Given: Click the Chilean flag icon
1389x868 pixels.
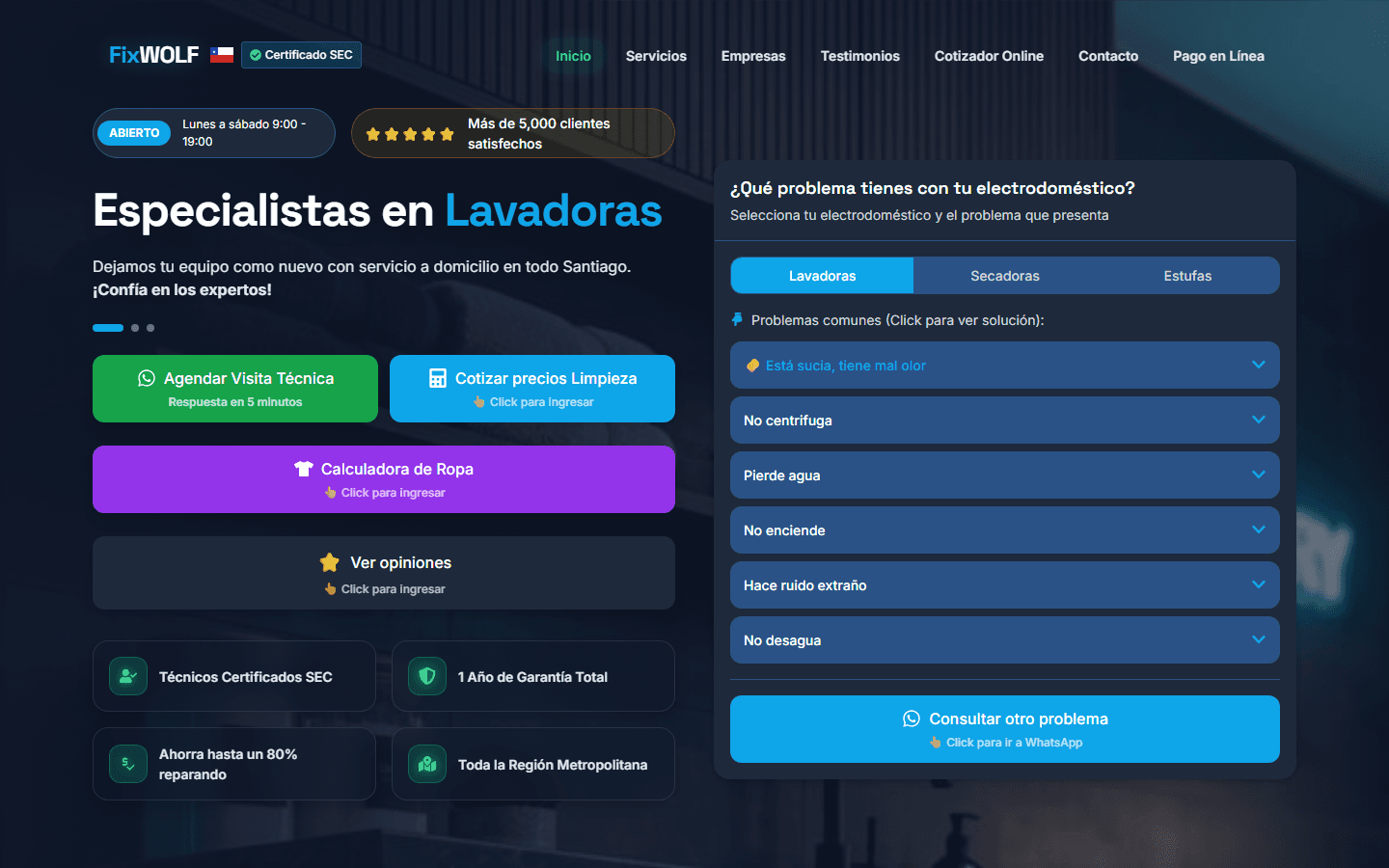Looking at the screenshot, I should pyautogui.click(x=222, y=55).
